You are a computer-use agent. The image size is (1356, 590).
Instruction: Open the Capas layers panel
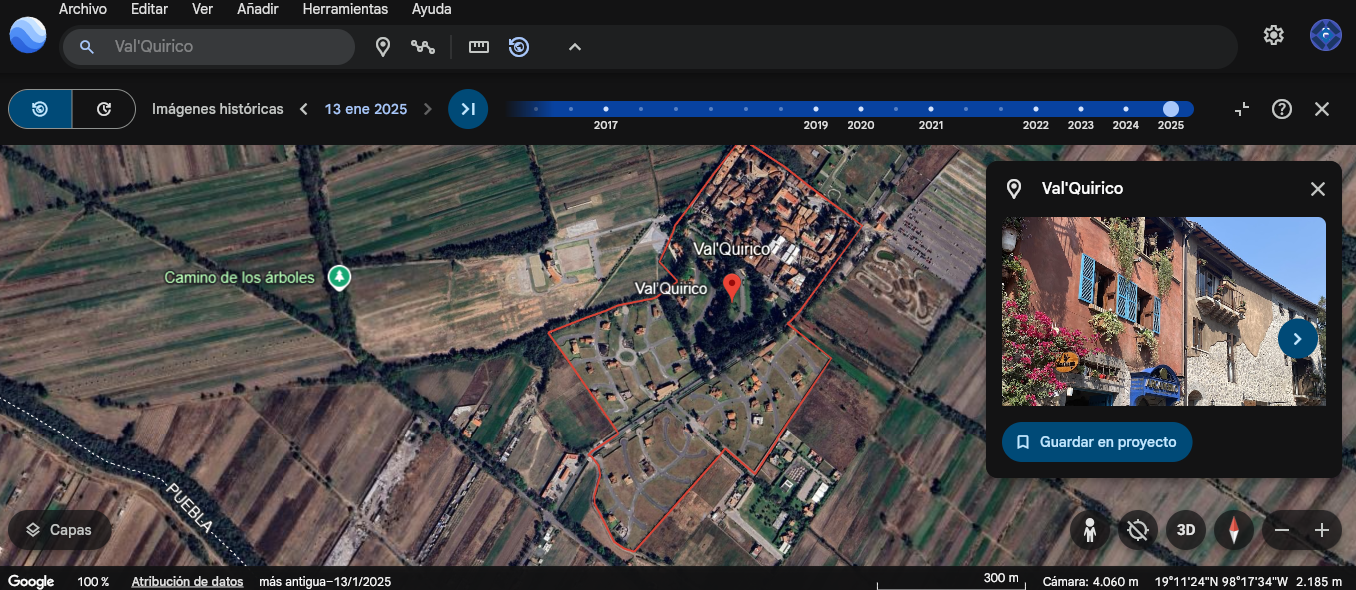(x=59, y=530)
